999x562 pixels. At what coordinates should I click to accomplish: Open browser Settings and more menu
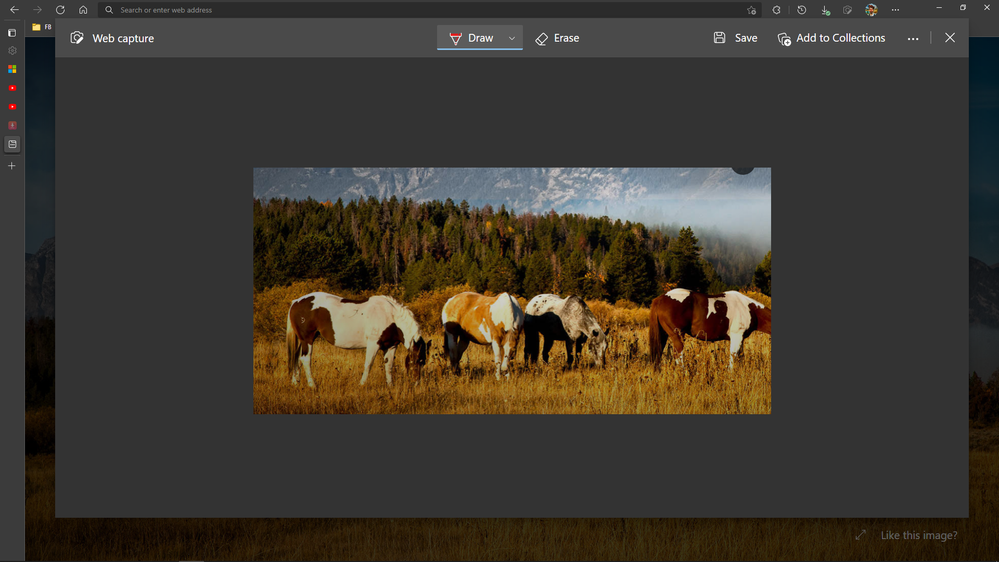(895, 10)
